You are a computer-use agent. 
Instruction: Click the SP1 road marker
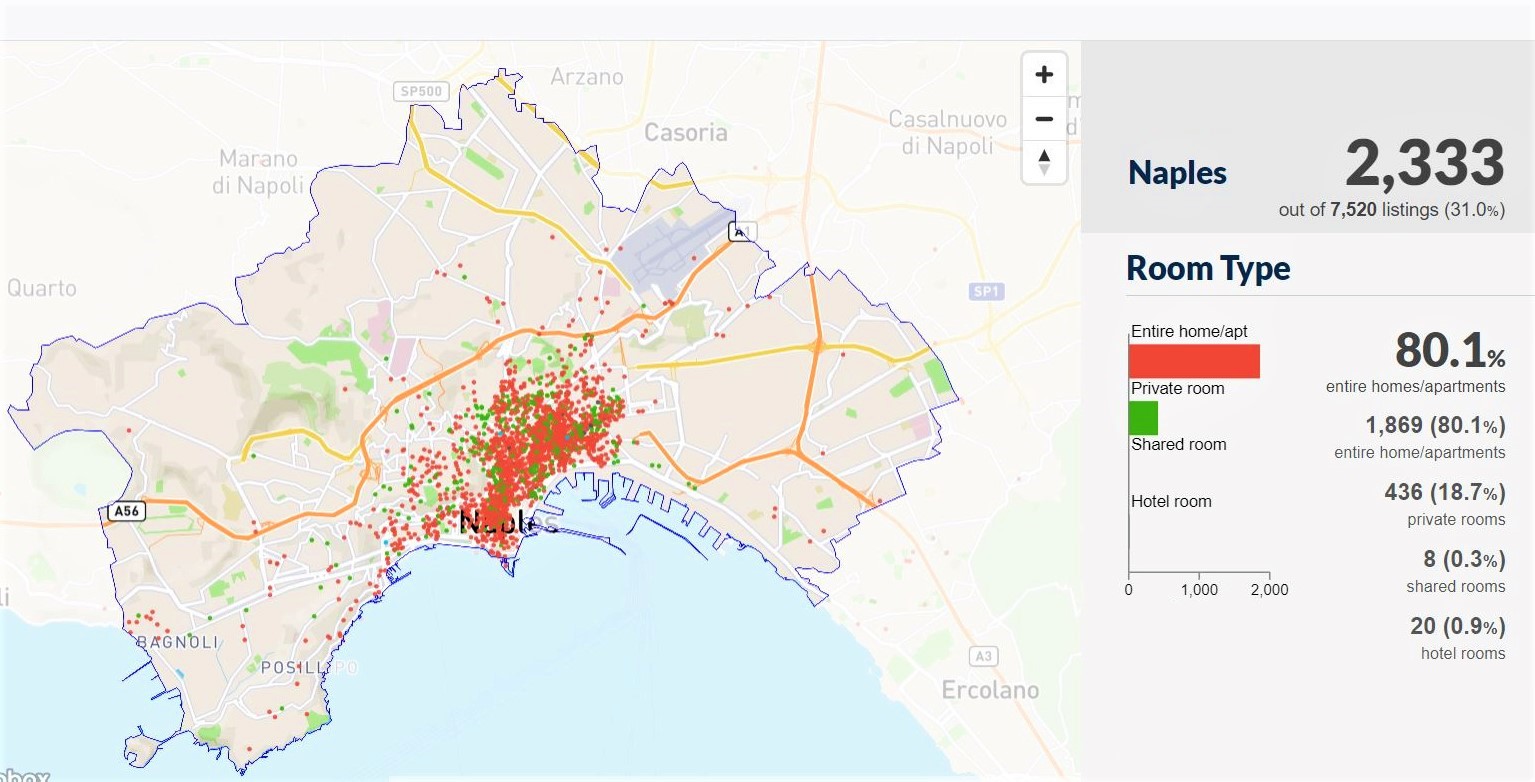(986, 291)
